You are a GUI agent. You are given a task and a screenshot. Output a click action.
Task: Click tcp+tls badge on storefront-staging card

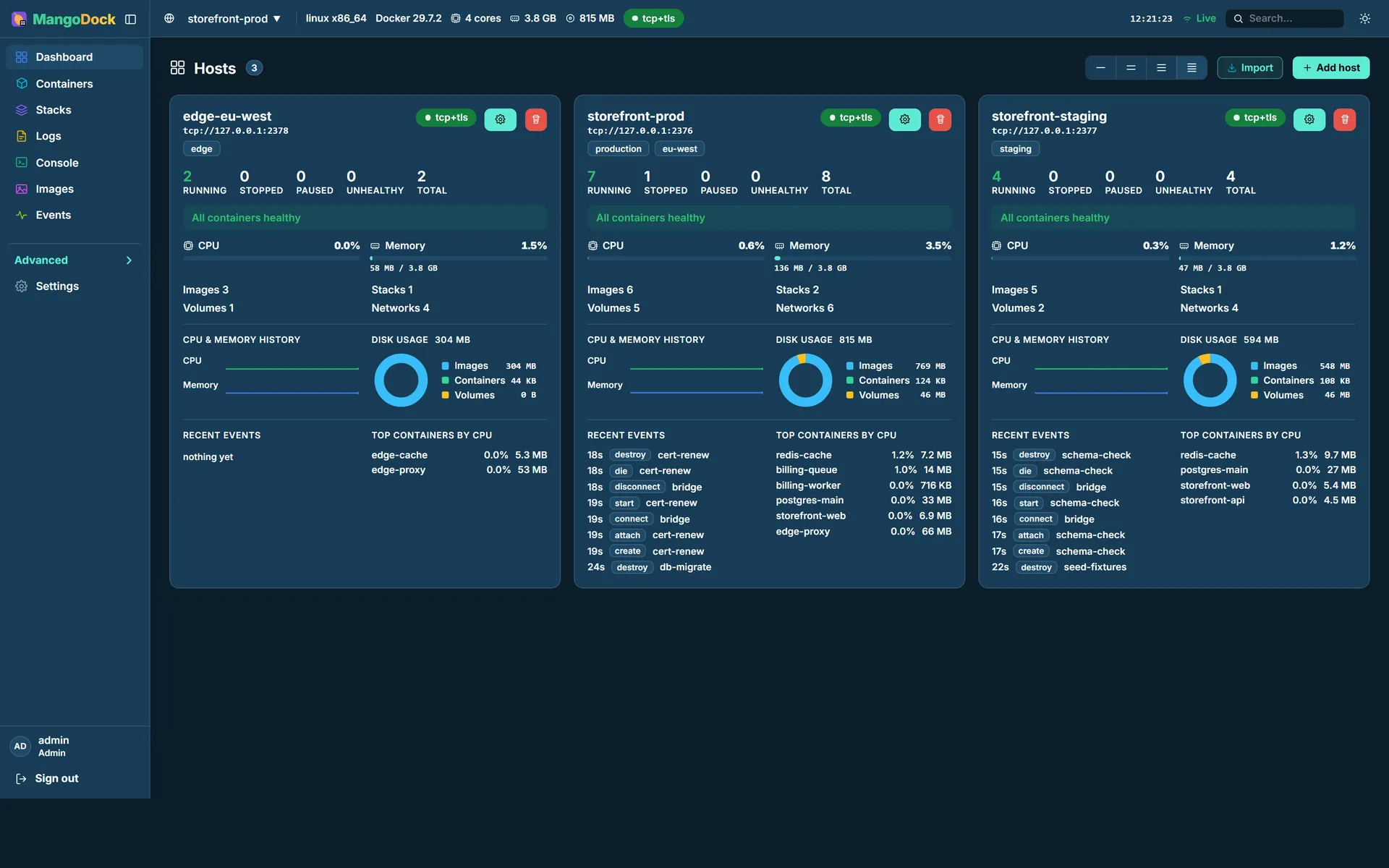point(1254,118)
